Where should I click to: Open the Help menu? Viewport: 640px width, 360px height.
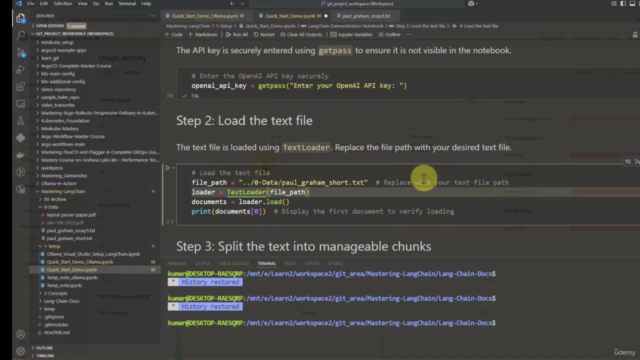[x=146, y=4]
